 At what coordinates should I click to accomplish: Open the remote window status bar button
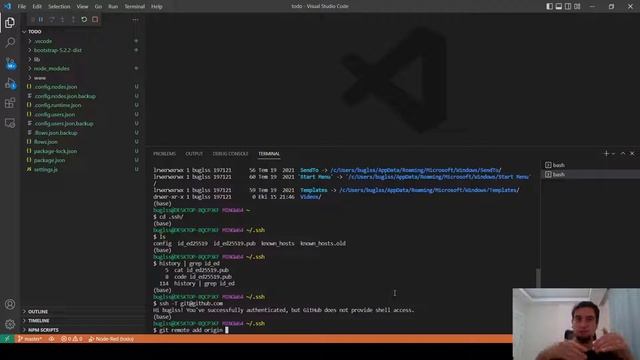[7, 339]
